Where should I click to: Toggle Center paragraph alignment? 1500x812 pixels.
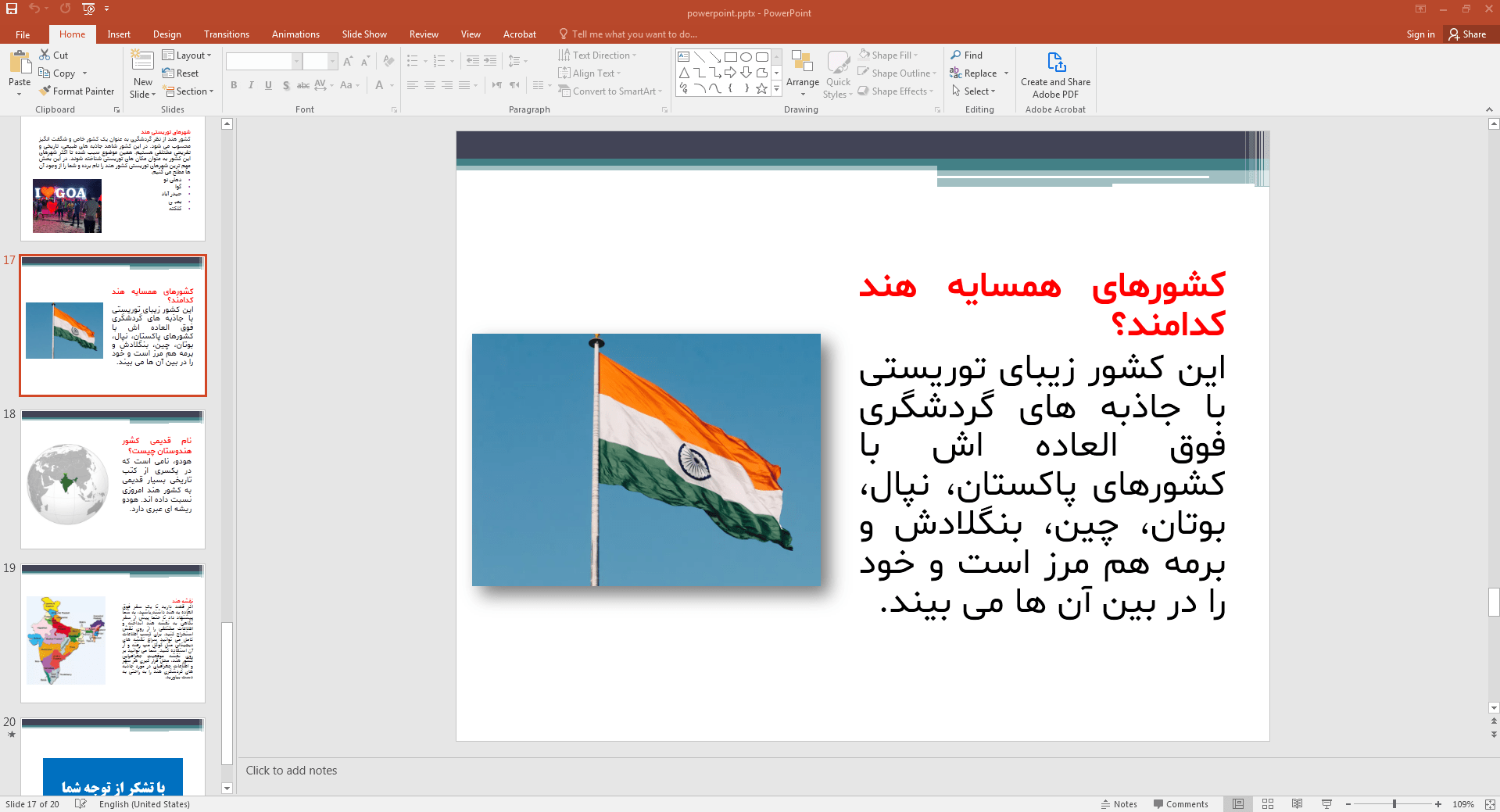(430, 85)
